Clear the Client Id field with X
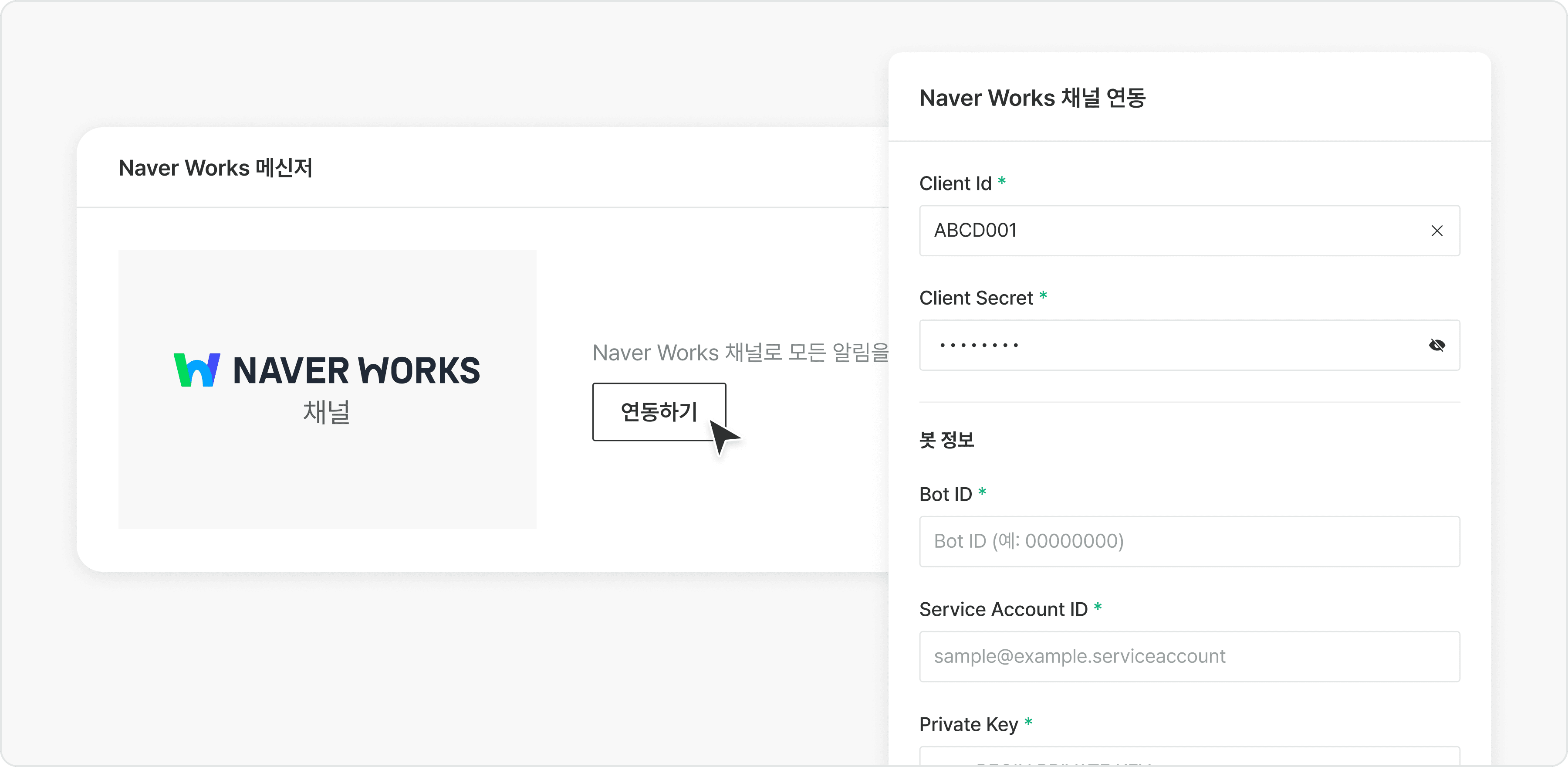 tap(1436, 231)
